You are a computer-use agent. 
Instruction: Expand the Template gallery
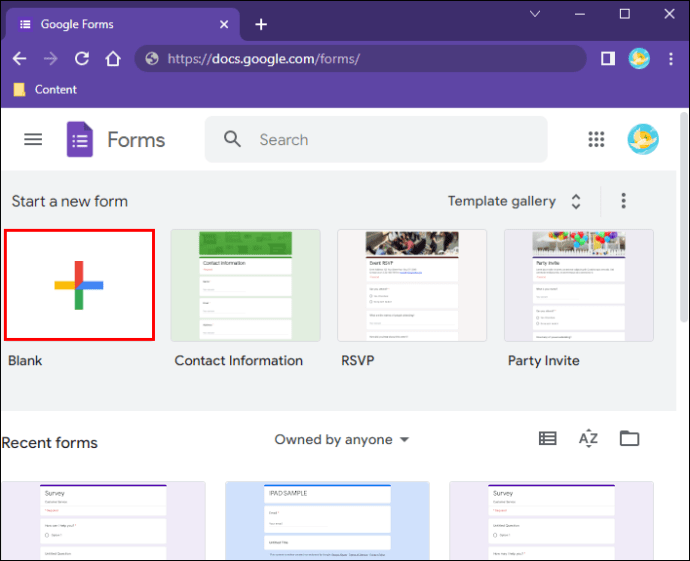[x=514, y=201]
